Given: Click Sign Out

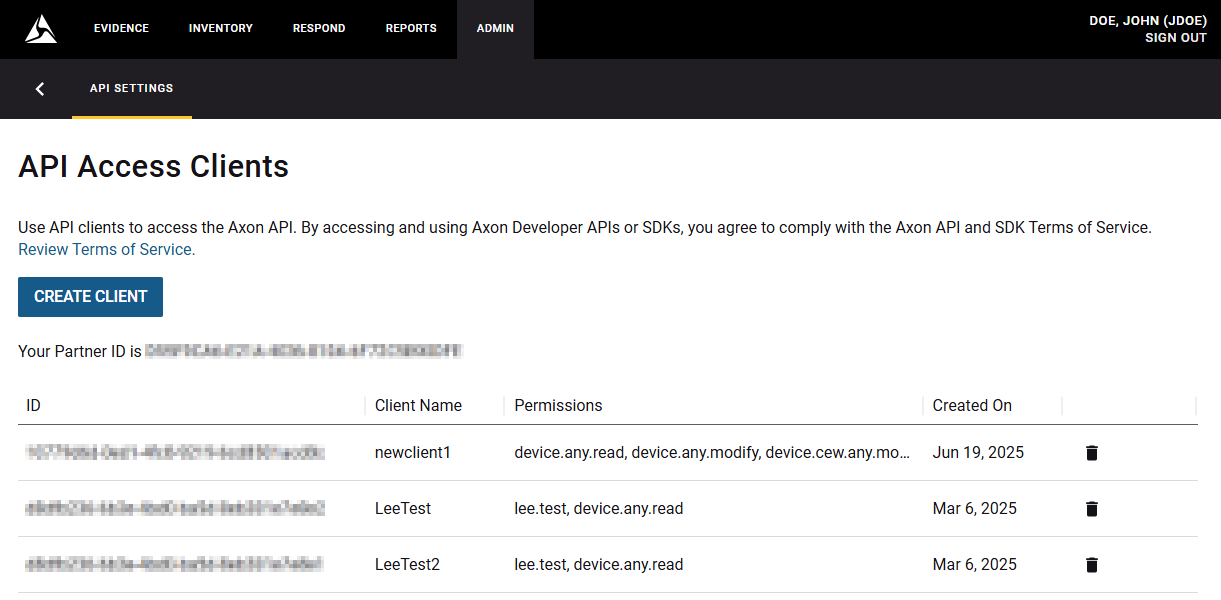Looking at the screenshot, I should click(1176, 38).
